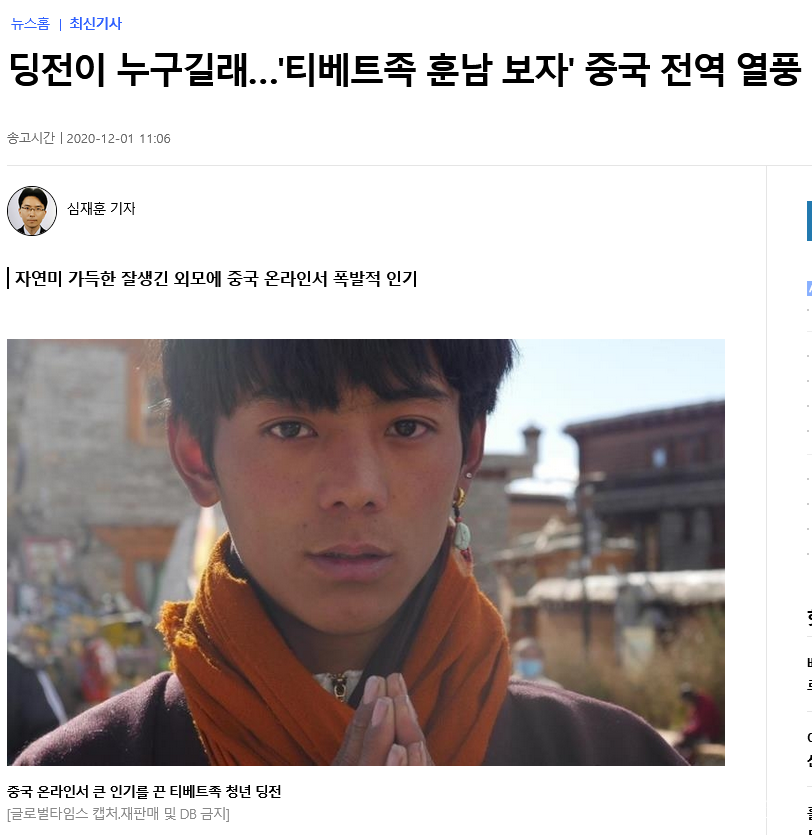Screen dimensions: 812x835
Task: Click the article headline about 딩전
Action: tap(406, 70)
